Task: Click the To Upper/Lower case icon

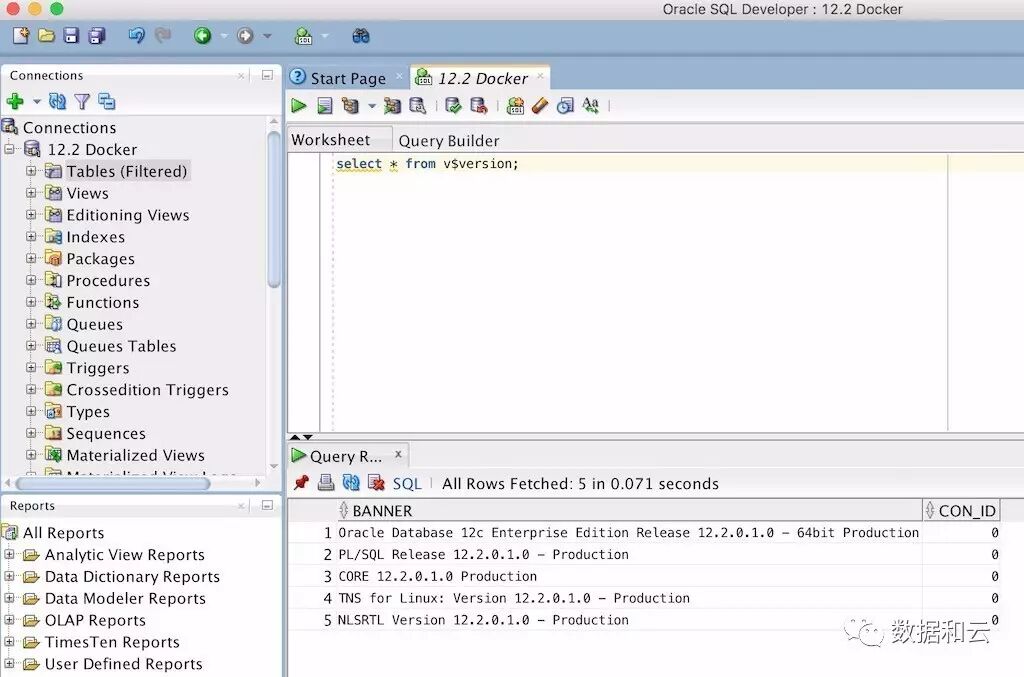Action: click(x=590, y=105)
